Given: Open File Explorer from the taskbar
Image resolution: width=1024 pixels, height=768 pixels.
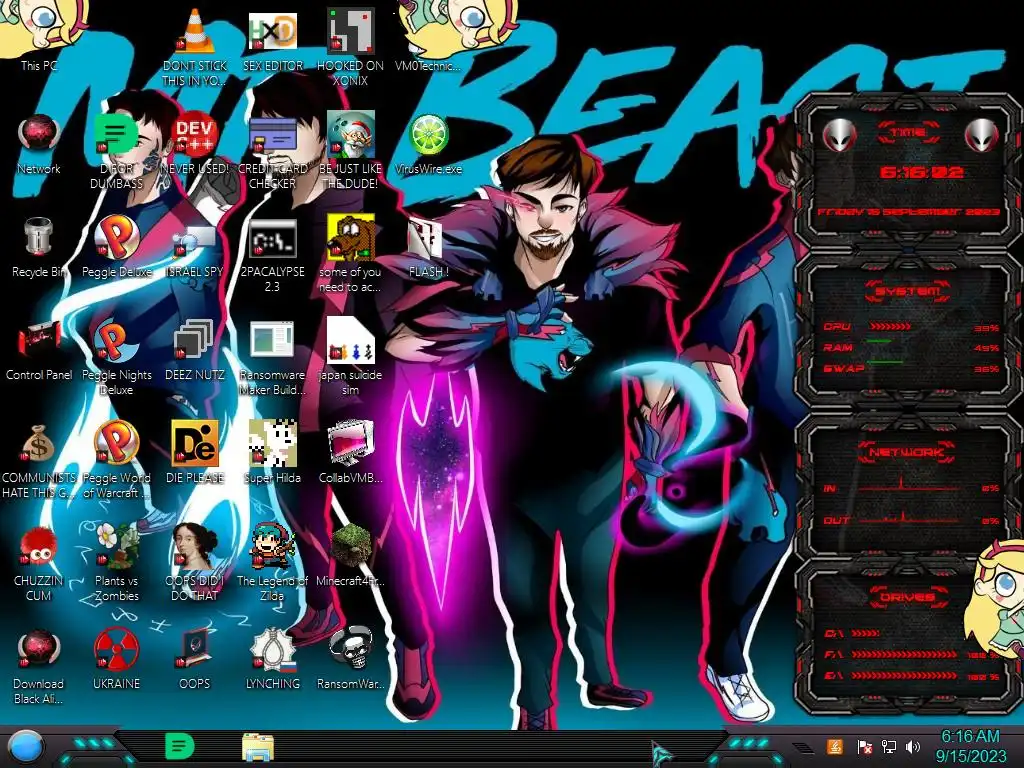Looking at the screenshot, I should point(257,747).
